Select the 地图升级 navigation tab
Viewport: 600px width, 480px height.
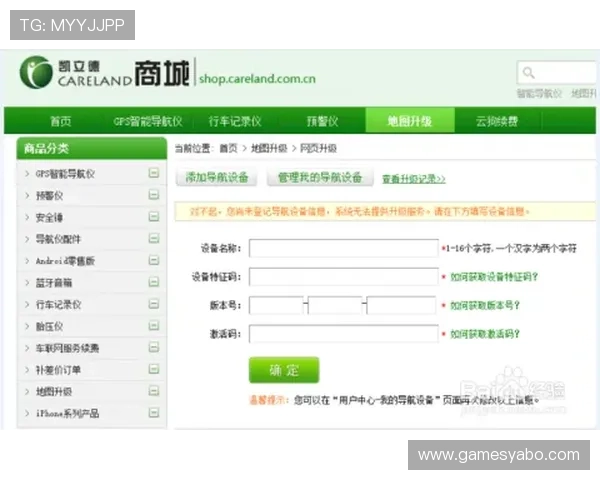pos(410,121)
